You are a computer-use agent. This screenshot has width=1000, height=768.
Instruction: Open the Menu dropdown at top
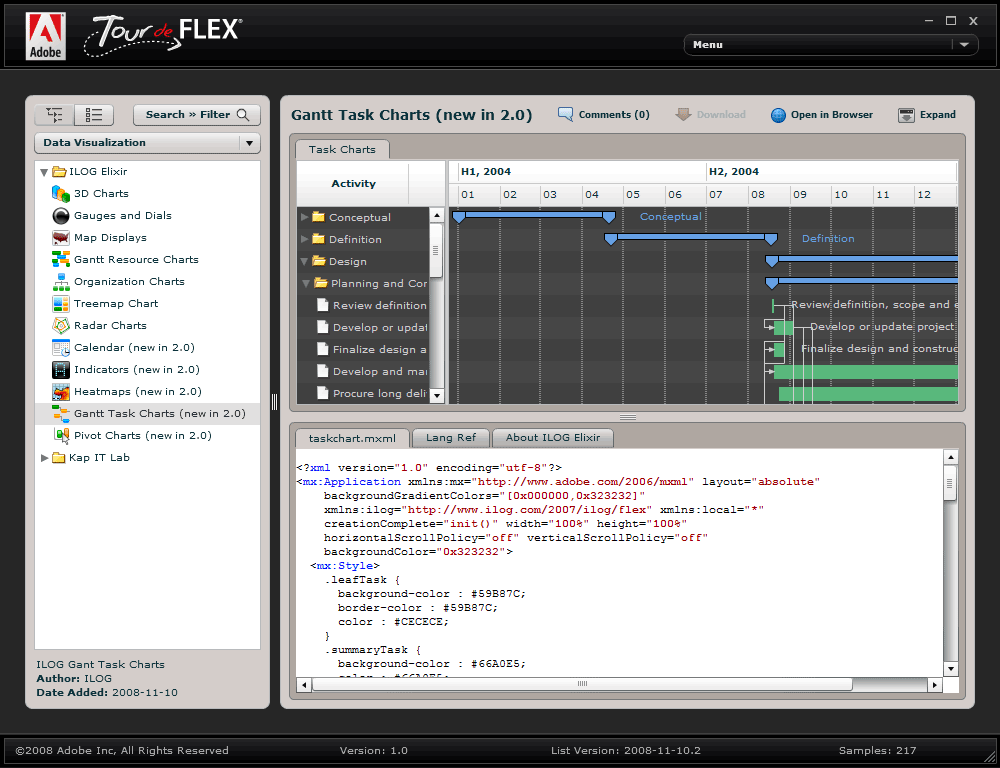[x=831, y=45]
